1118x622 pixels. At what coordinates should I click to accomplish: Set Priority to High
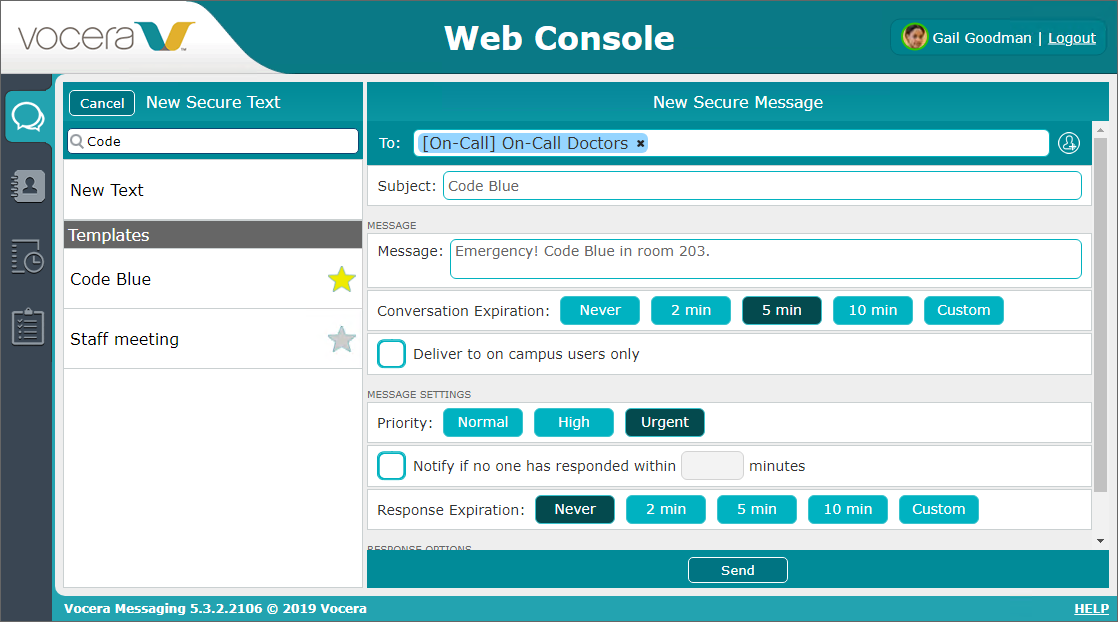(574, 422)
